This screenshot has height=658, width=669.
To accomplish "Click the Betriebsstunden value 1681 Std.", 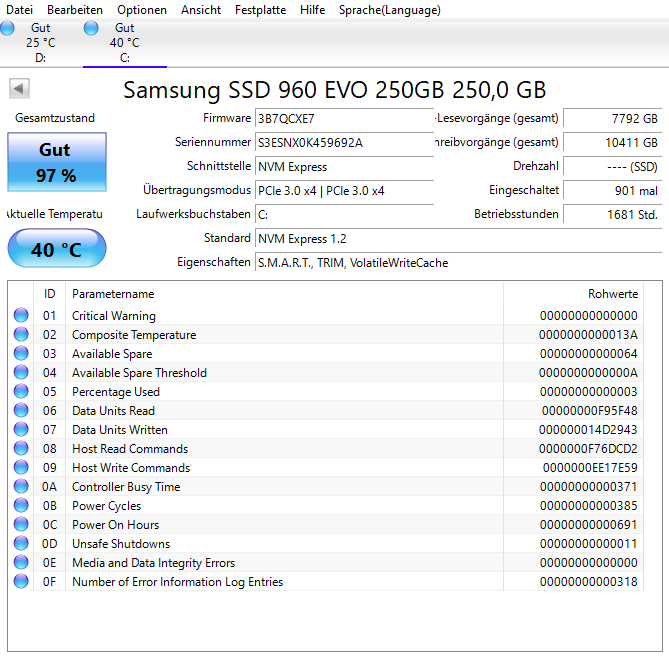I will click(x=613, y=214).
